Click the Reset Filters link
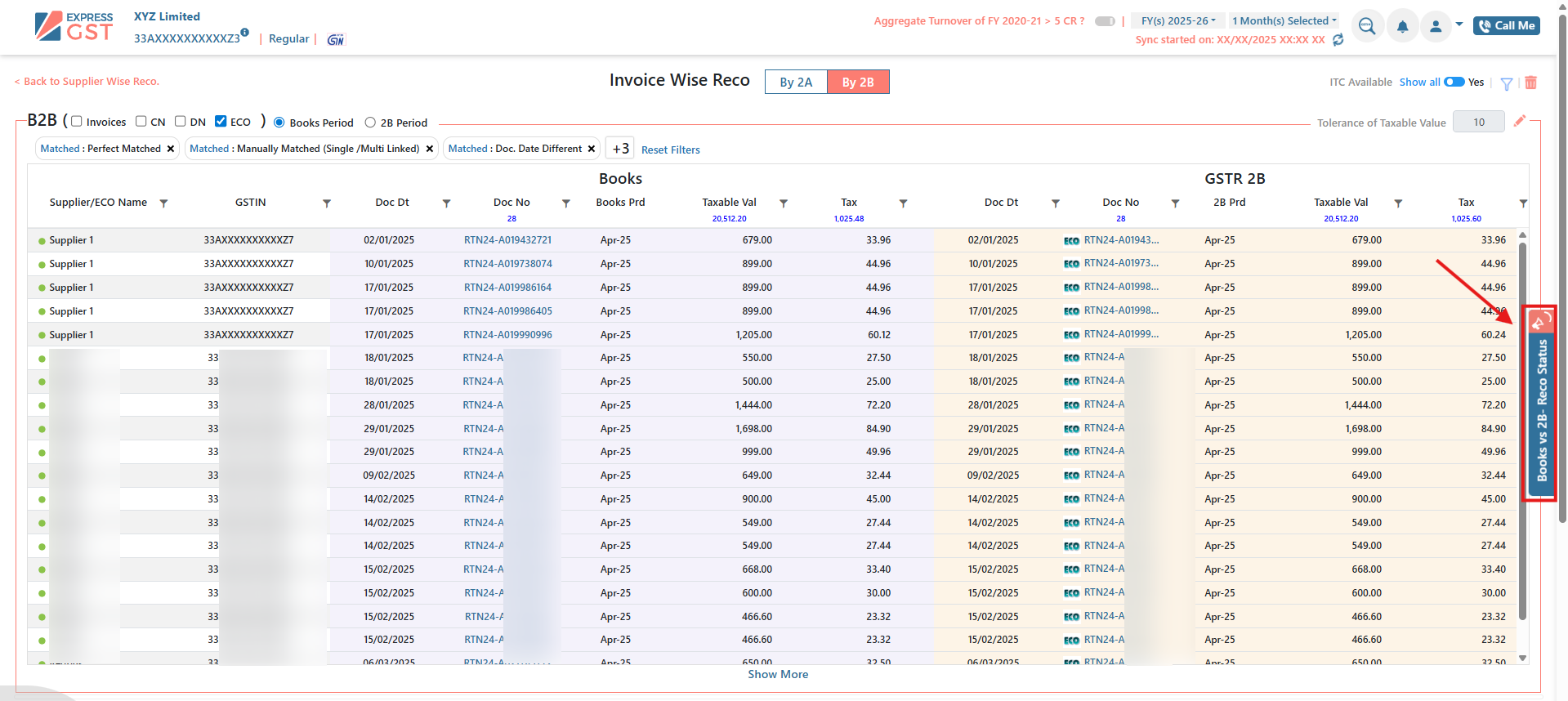 670,150
